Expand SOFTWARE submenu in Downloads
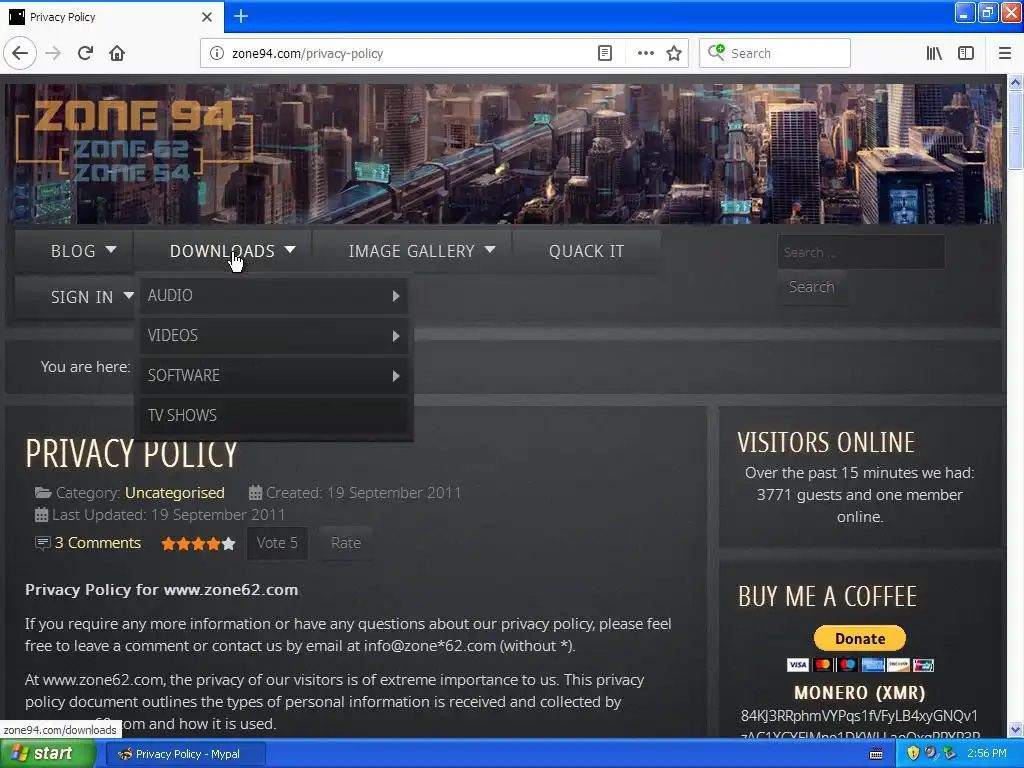 pyautogui.click(x=274, y=376)
